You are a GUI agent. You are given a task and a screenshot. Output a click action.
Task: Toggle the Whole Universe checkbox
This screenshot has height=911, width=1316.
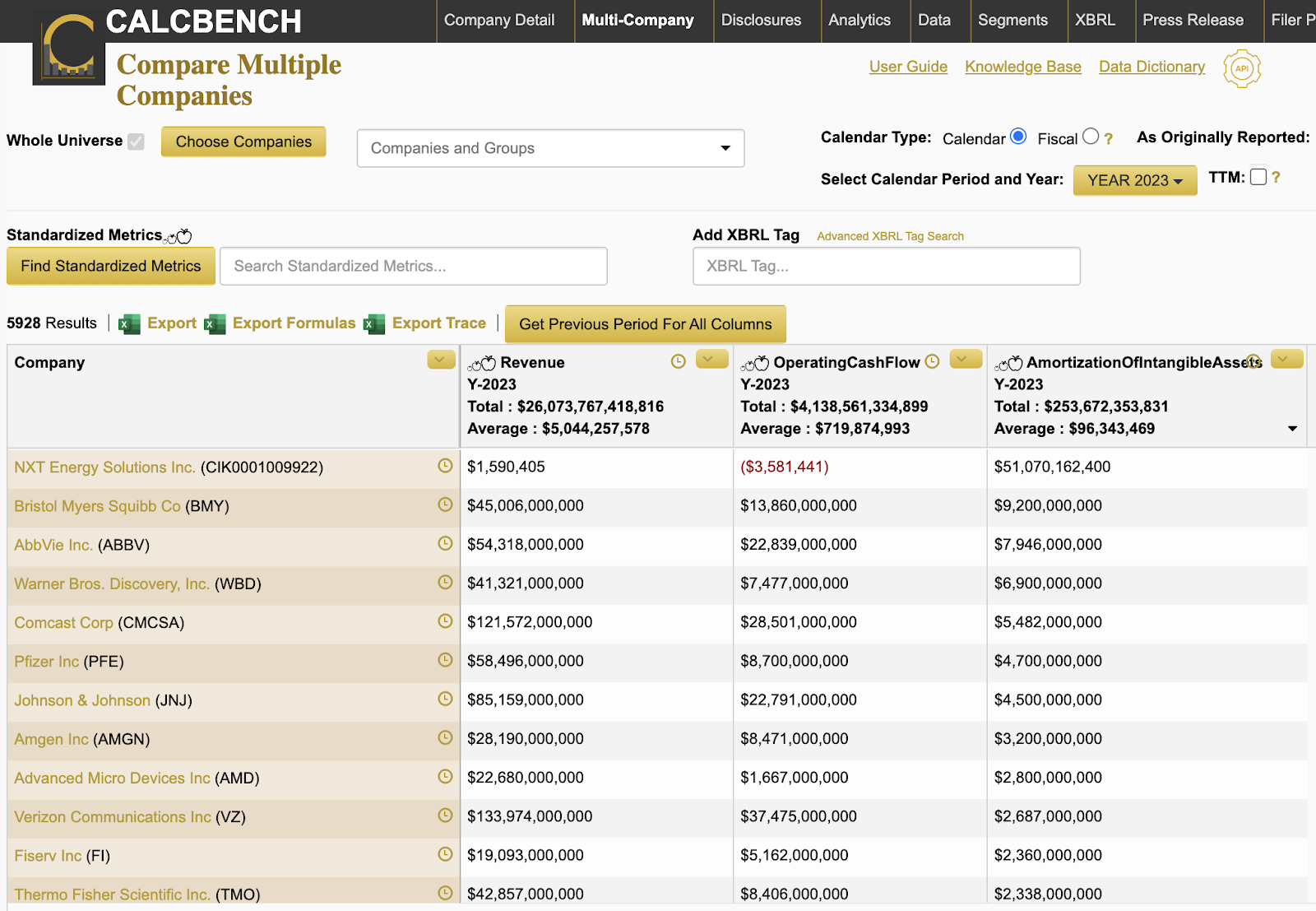(x=137, y=142)
